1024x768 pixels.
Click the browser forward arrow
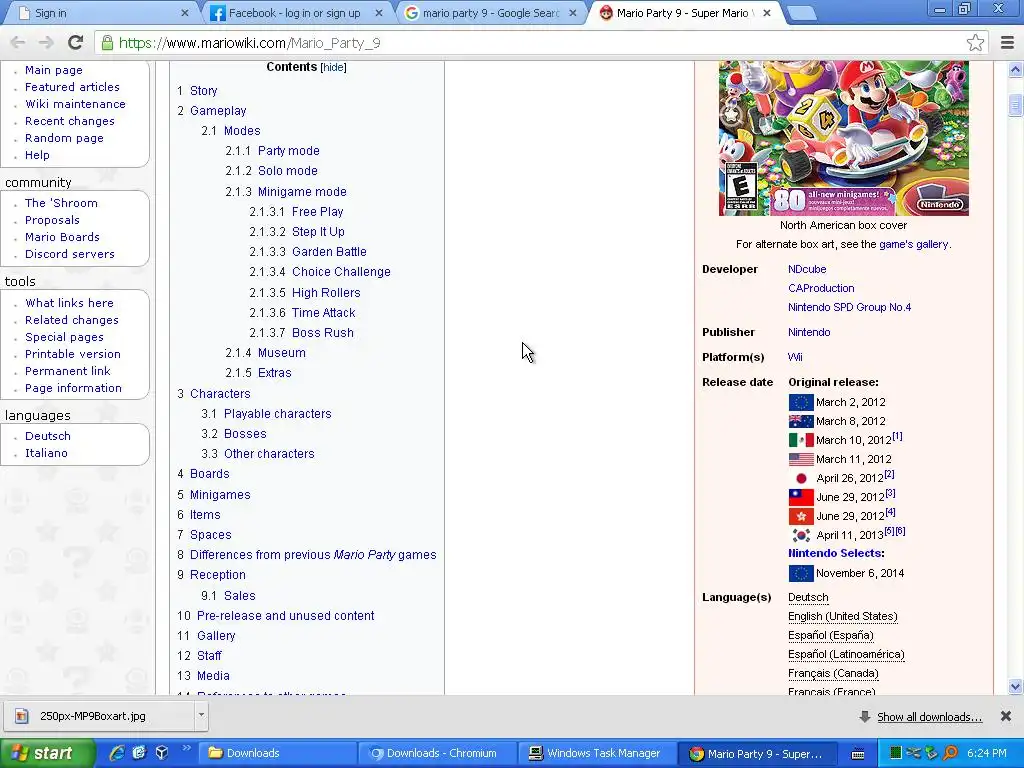tap(46, 42)
